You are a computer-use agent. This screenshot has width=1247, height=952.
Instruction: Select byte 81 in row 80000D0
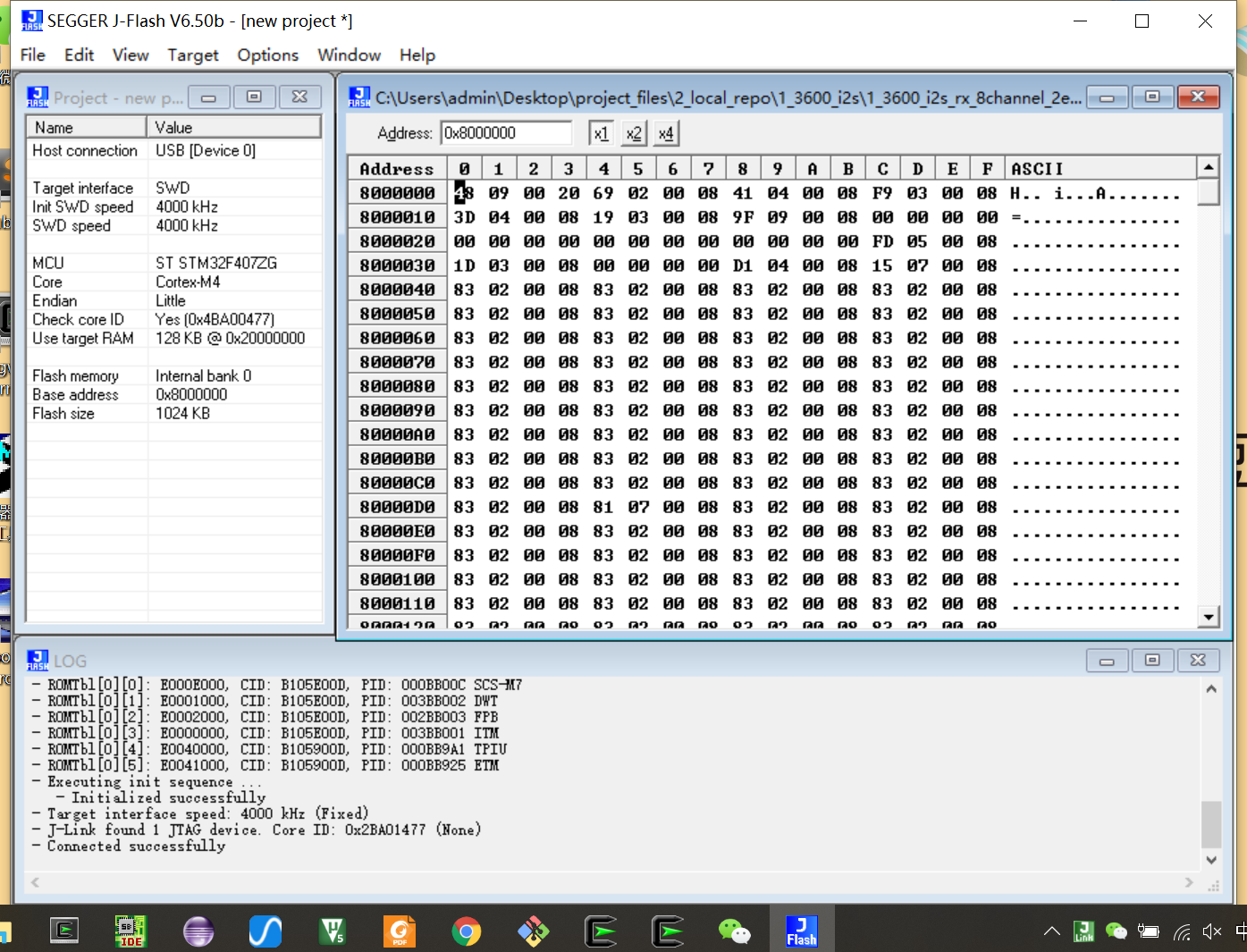pos(603,507)
